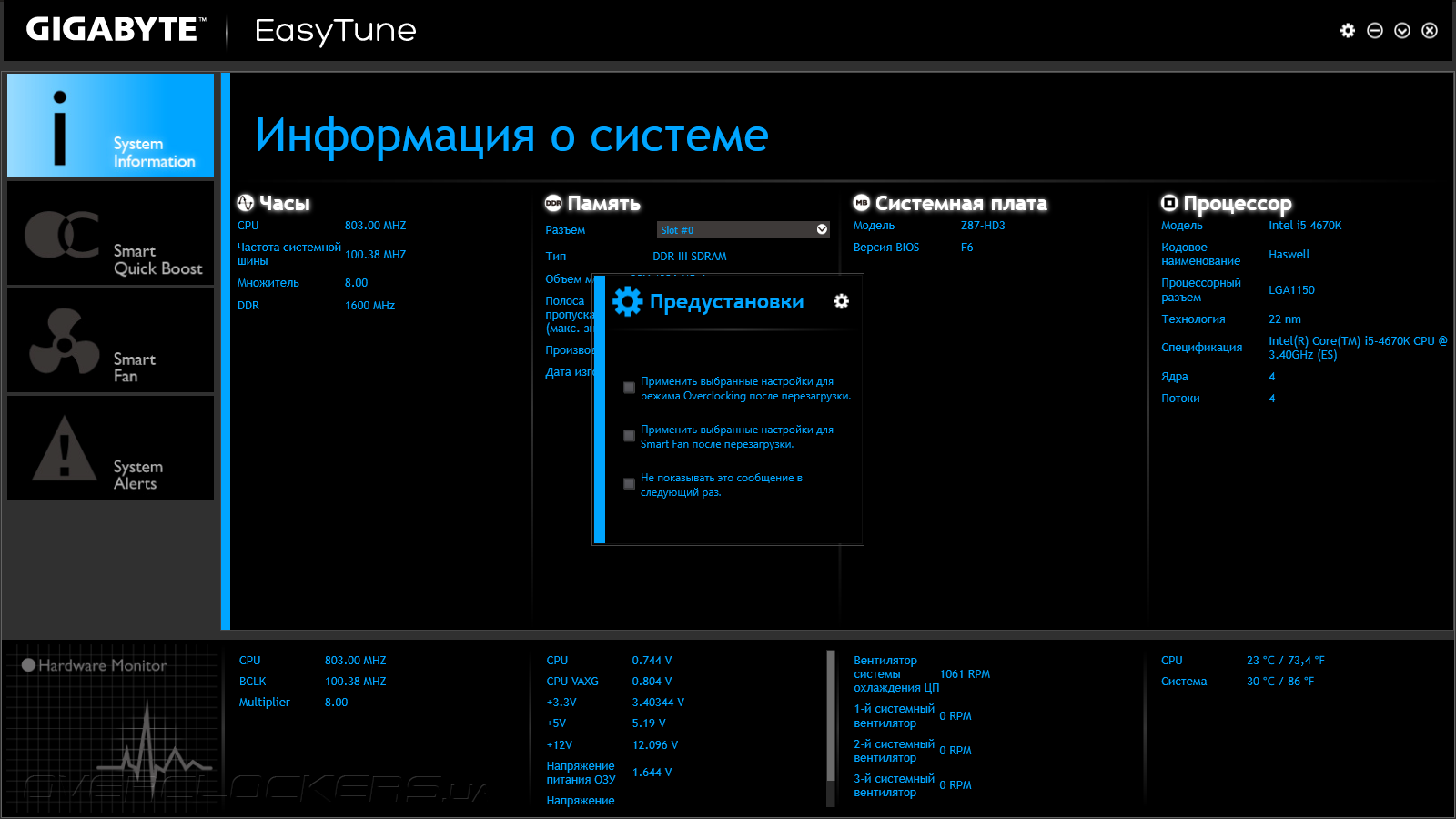This screenshot has height=819, width=1456.
Task: Open the memory Slot #0 dropdown
Action: pos(743,229)
